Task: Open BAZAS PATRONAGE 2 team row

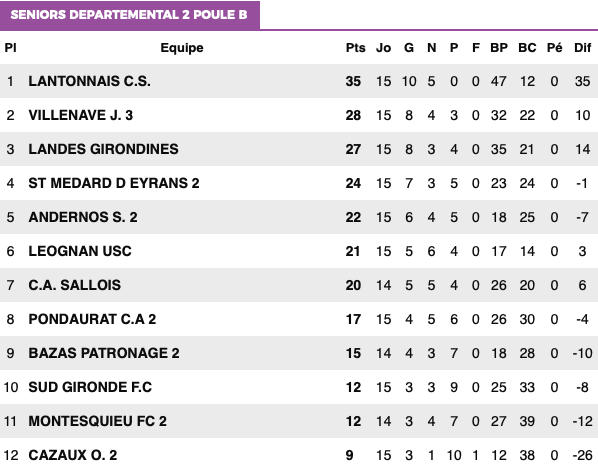Action: coord(104,353)
